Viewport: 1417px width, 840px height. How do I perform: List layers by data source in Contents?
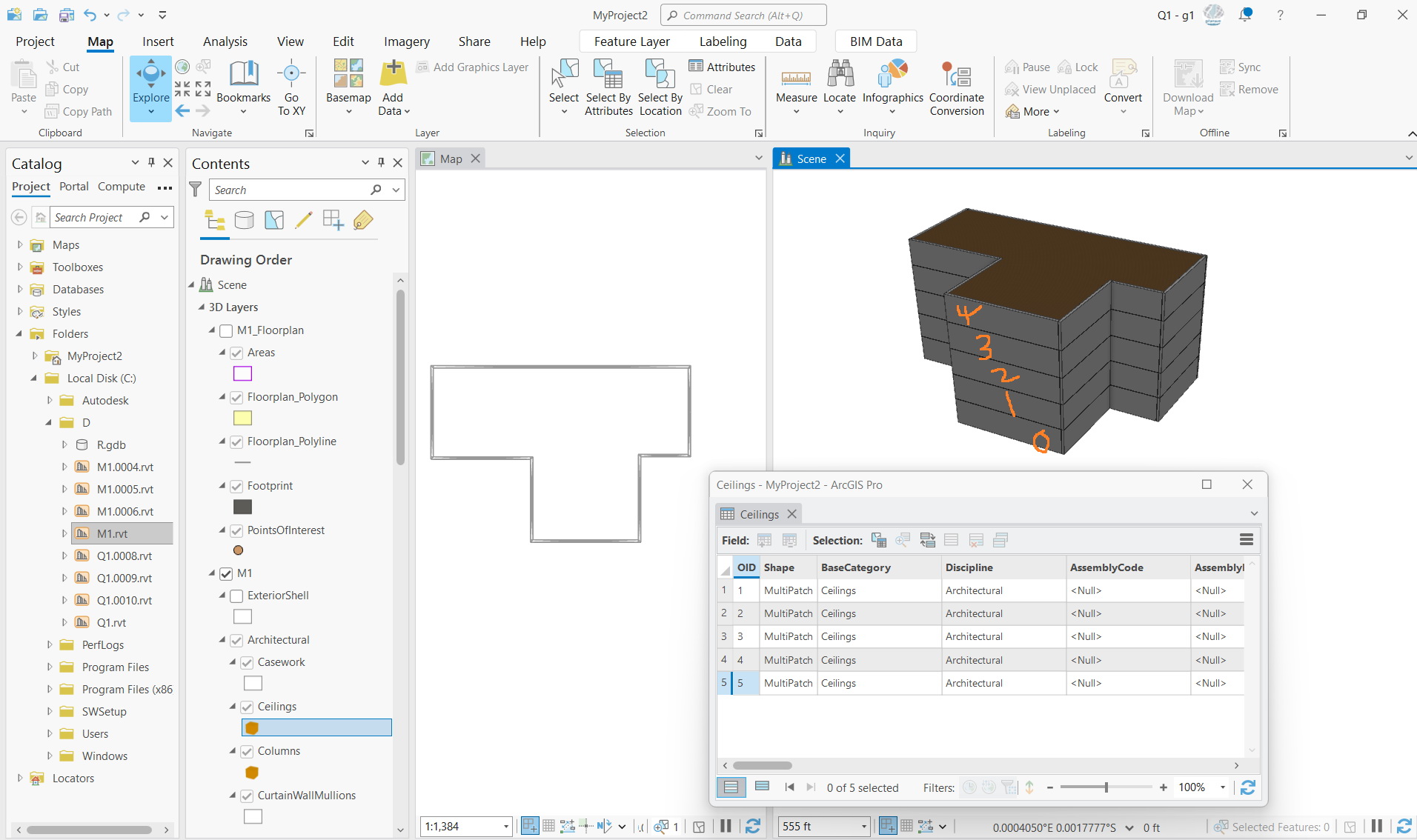tap(245, 220)
